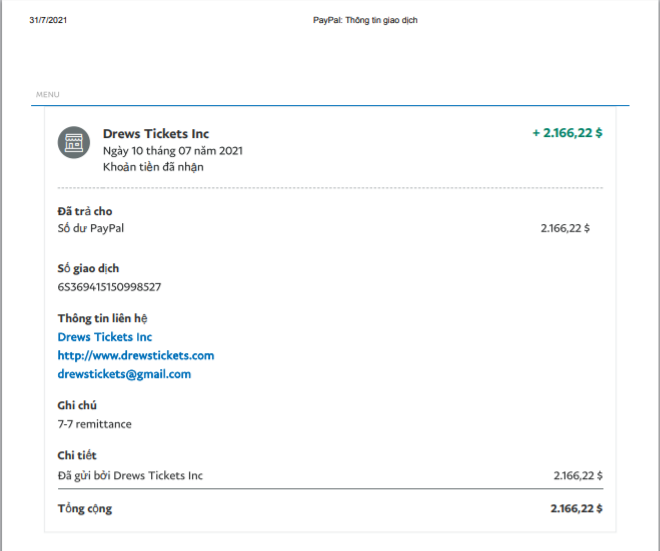Click the PayPal: Thông tin giao dịch page title

tap(365, 20)
